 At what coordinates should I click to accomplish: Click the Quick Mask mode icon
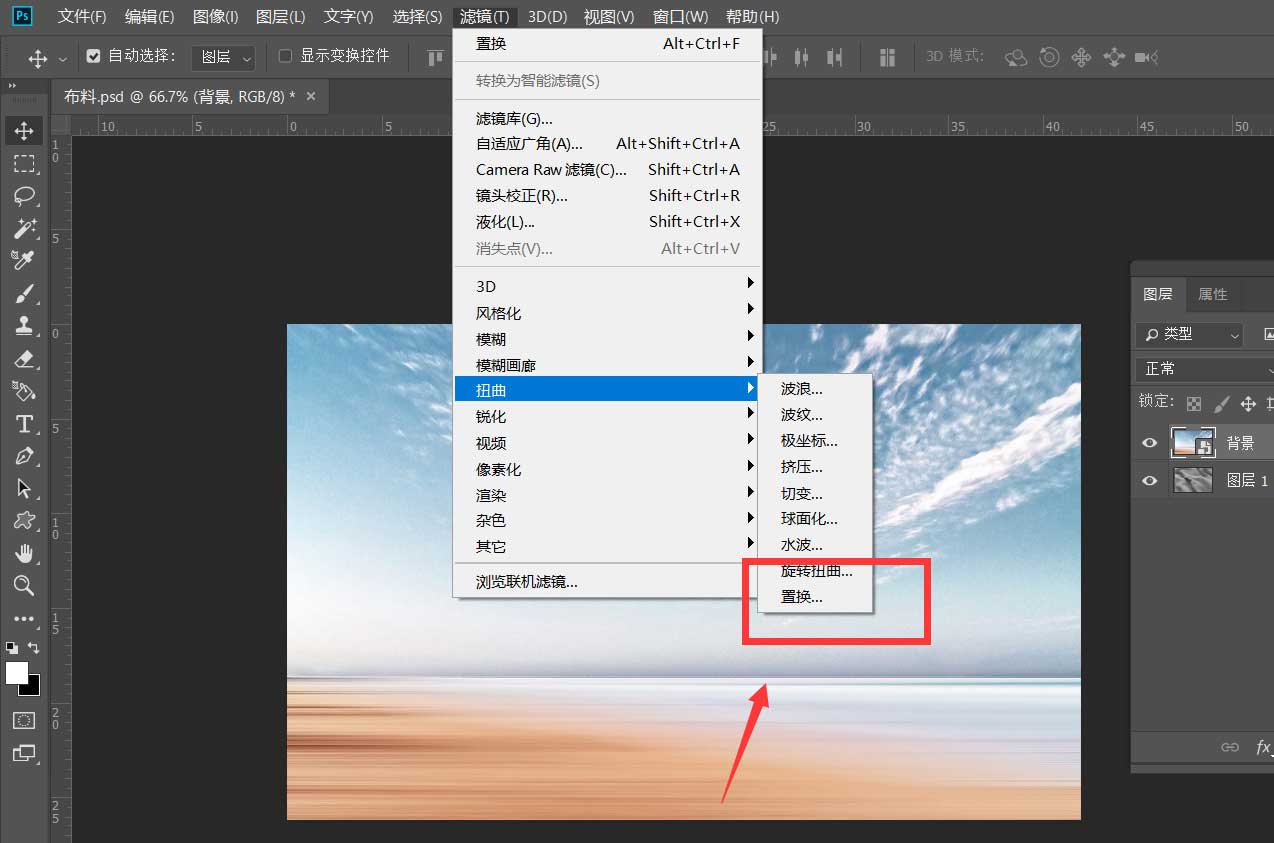click(x=24, y=720)
